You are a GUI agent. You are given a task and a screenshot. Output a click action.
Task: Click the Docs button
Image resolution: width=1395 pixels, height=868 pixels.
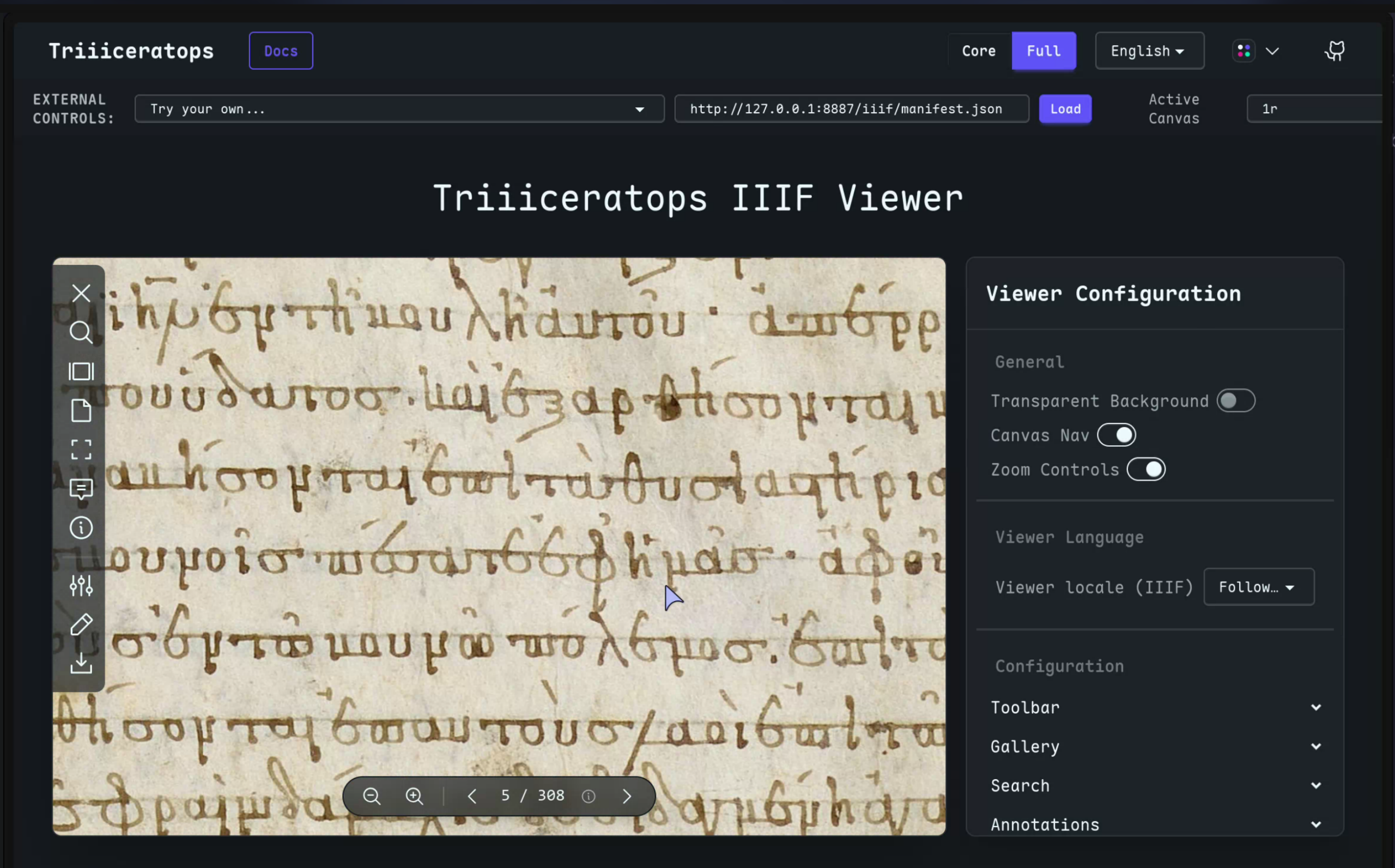(x=281, y=51)
